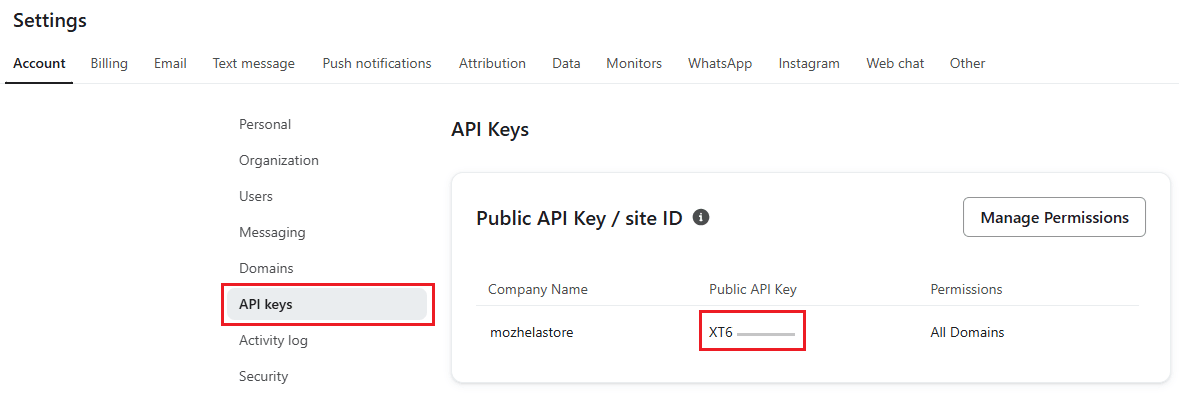Viewport: 1179px width, 395px height.
Task: Switch to the Monitors tab
Action: tap(634, 64)
